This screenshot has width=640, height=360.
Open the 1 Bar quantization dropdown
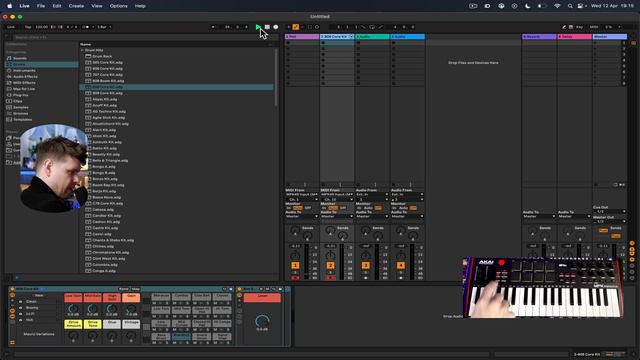coord(104,27)
